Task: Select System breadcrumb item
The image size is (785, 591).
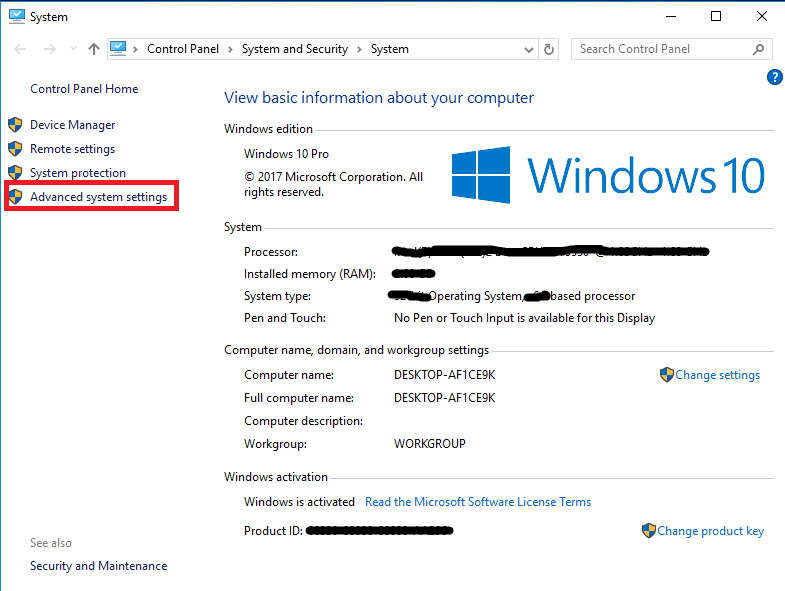Action: click(x=389, y=49)
